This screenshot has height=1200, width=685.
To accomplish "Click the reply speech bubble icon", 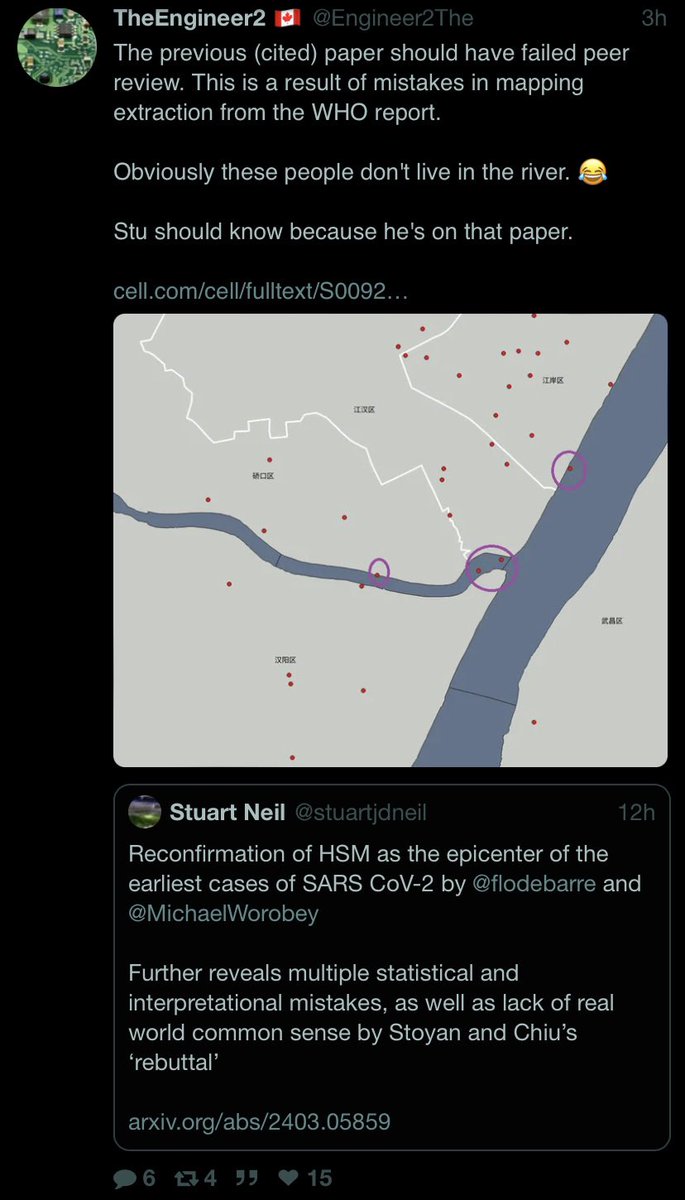I will pyautogui.click(x=124, y=1178).
